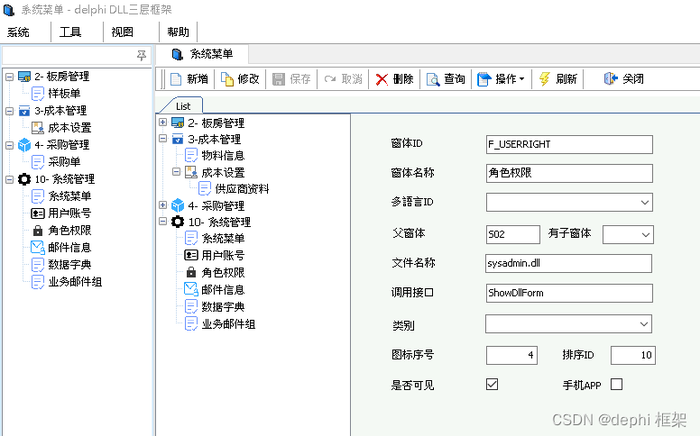Open the 多语言ID dropdown
This screenshot has width=700, height=436.
click(644, 203)
